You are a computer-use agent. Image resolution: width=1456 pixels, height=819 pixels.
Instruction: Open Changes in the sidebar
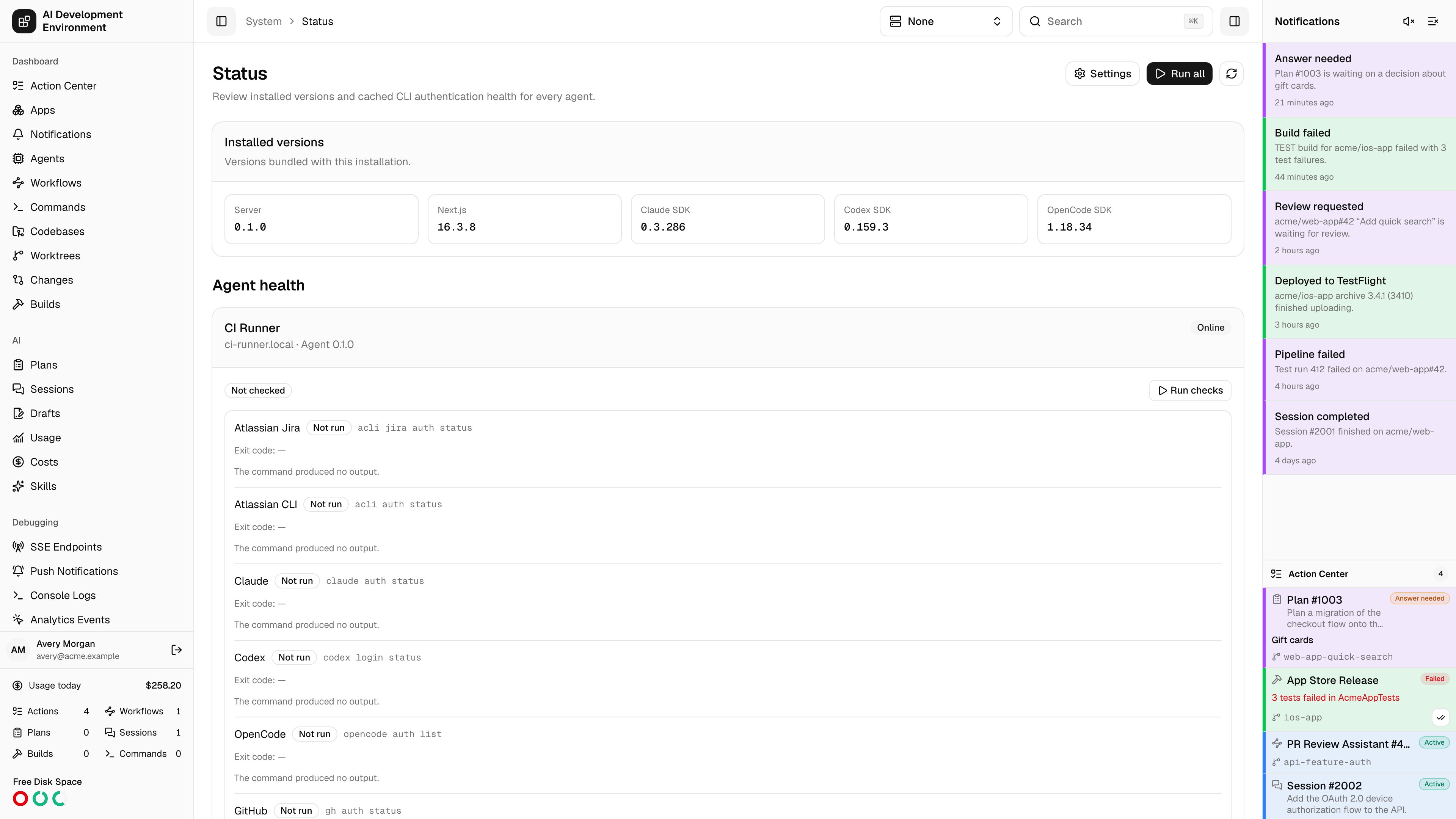click(x=97, y=280)
